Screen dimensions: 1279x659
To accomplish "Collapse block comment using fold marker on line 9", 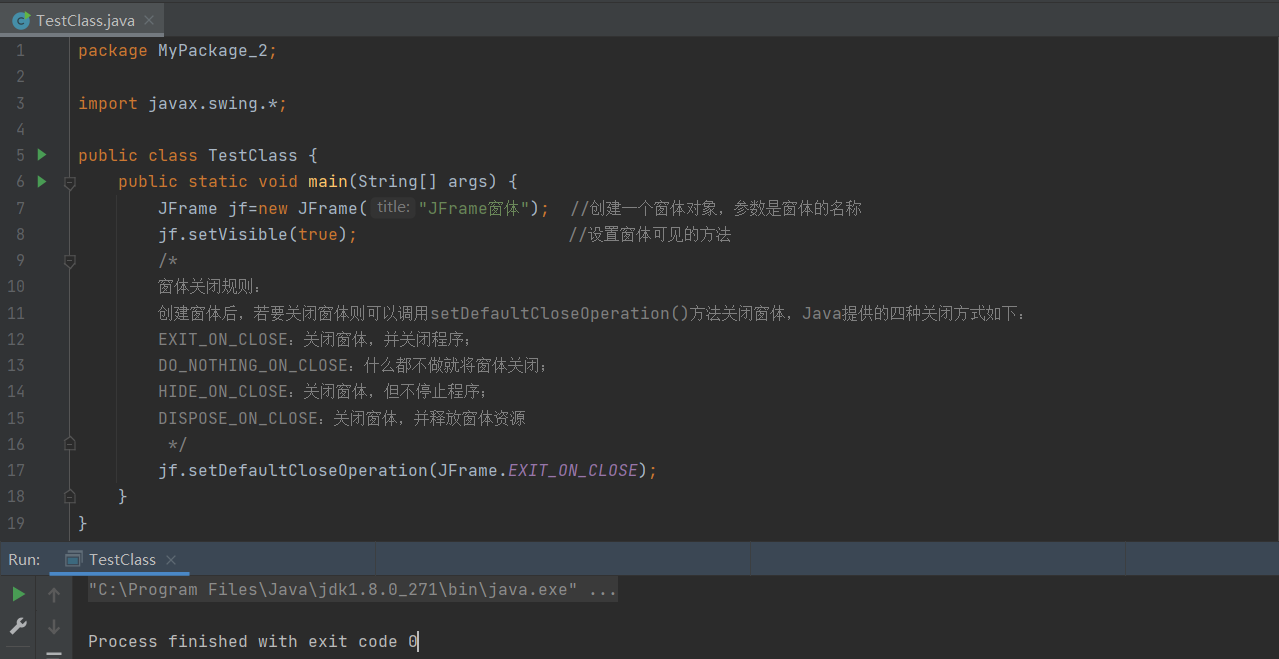I will [69, 260].
